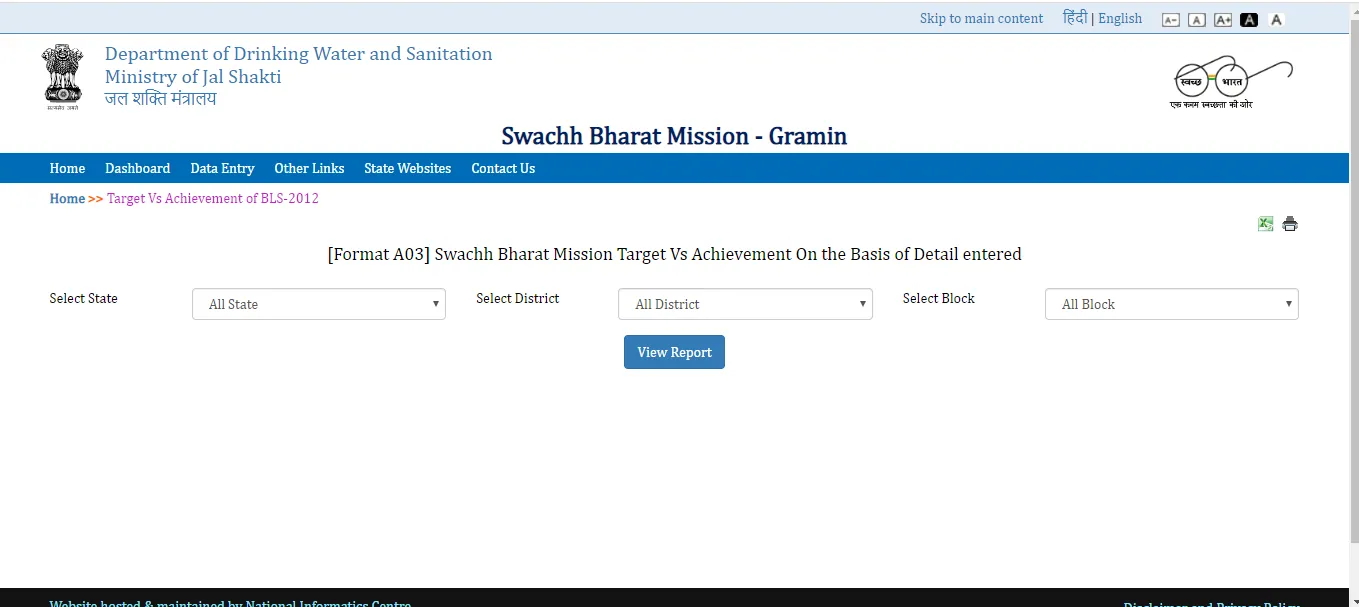Decrease font size A- icon

click(x=1171, y=20)
